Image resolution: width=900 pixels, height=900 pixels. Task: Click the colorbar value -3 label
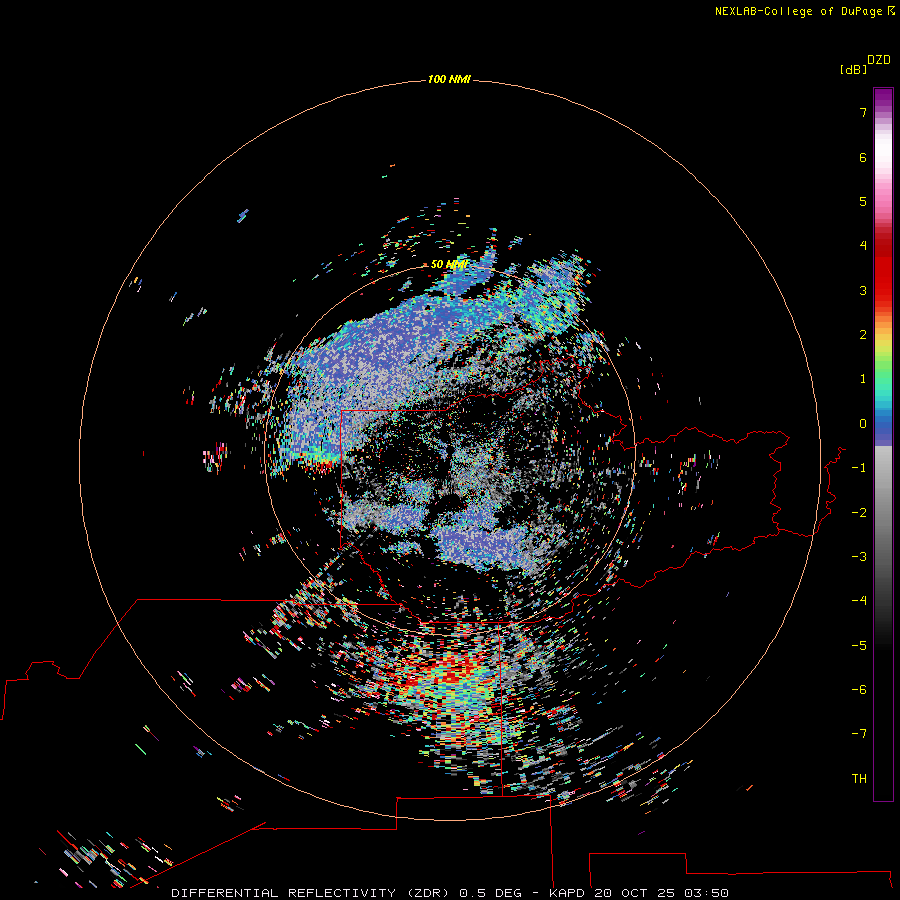point(859,557)
